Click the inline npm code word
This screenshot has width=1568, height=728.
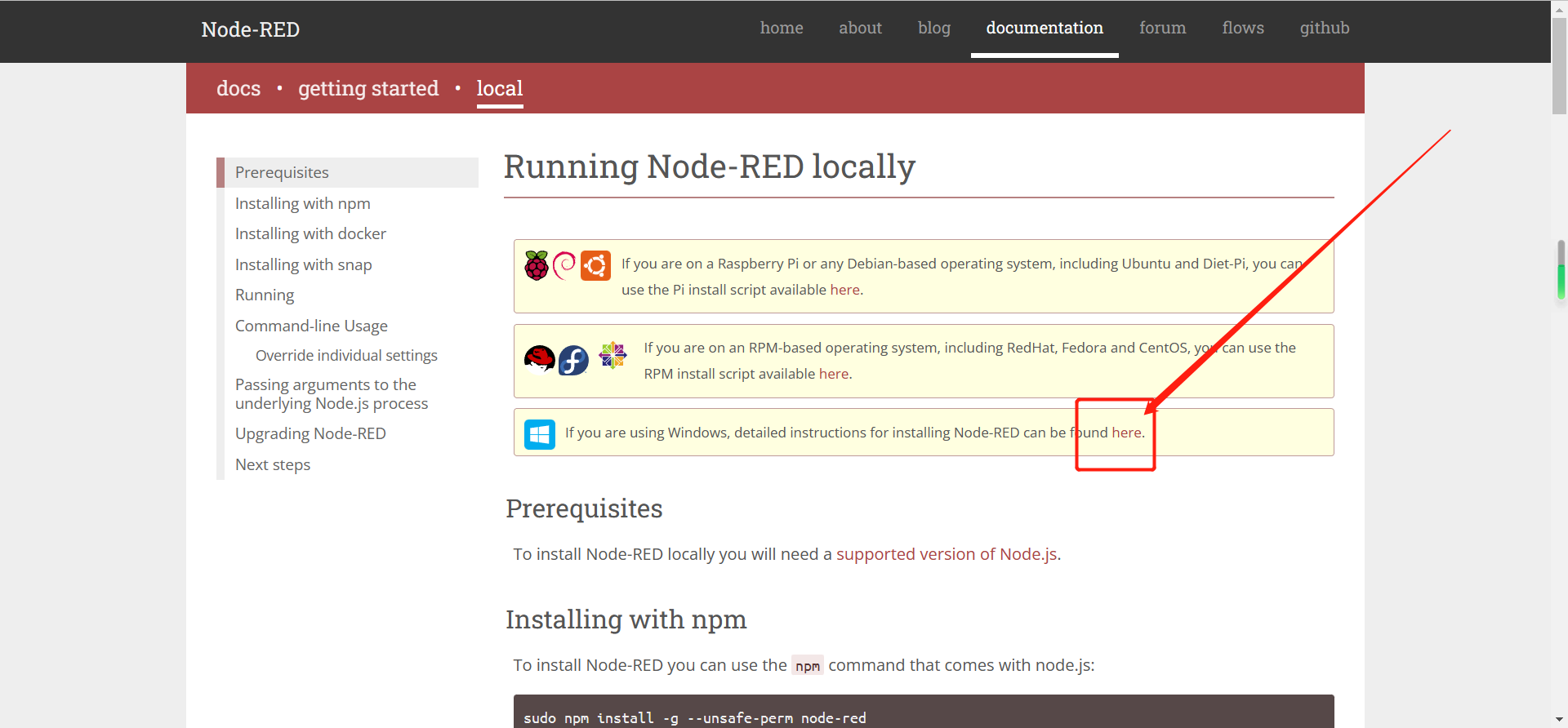click(808, 666)
